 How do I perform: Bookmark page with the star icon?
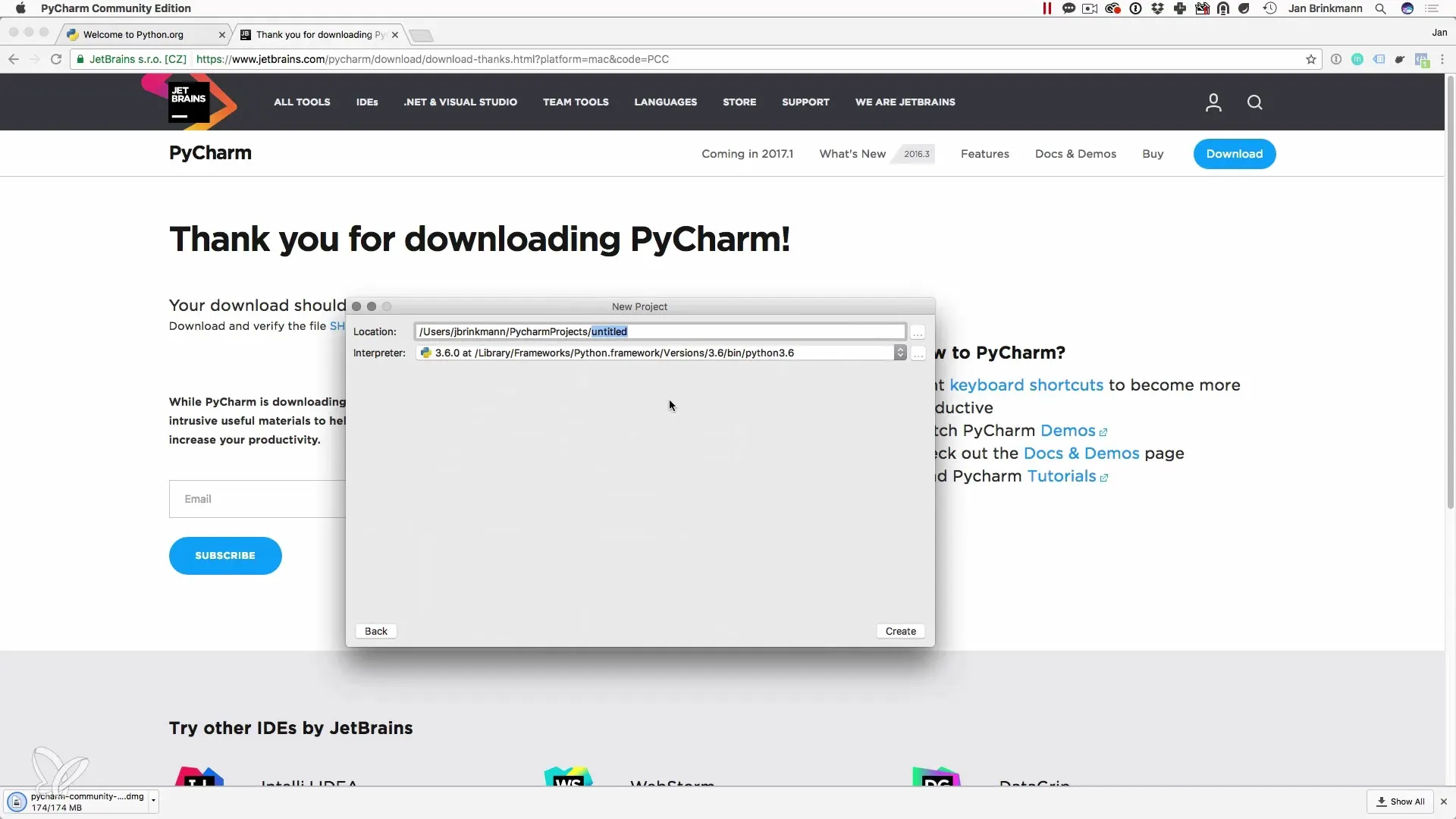1311,59
